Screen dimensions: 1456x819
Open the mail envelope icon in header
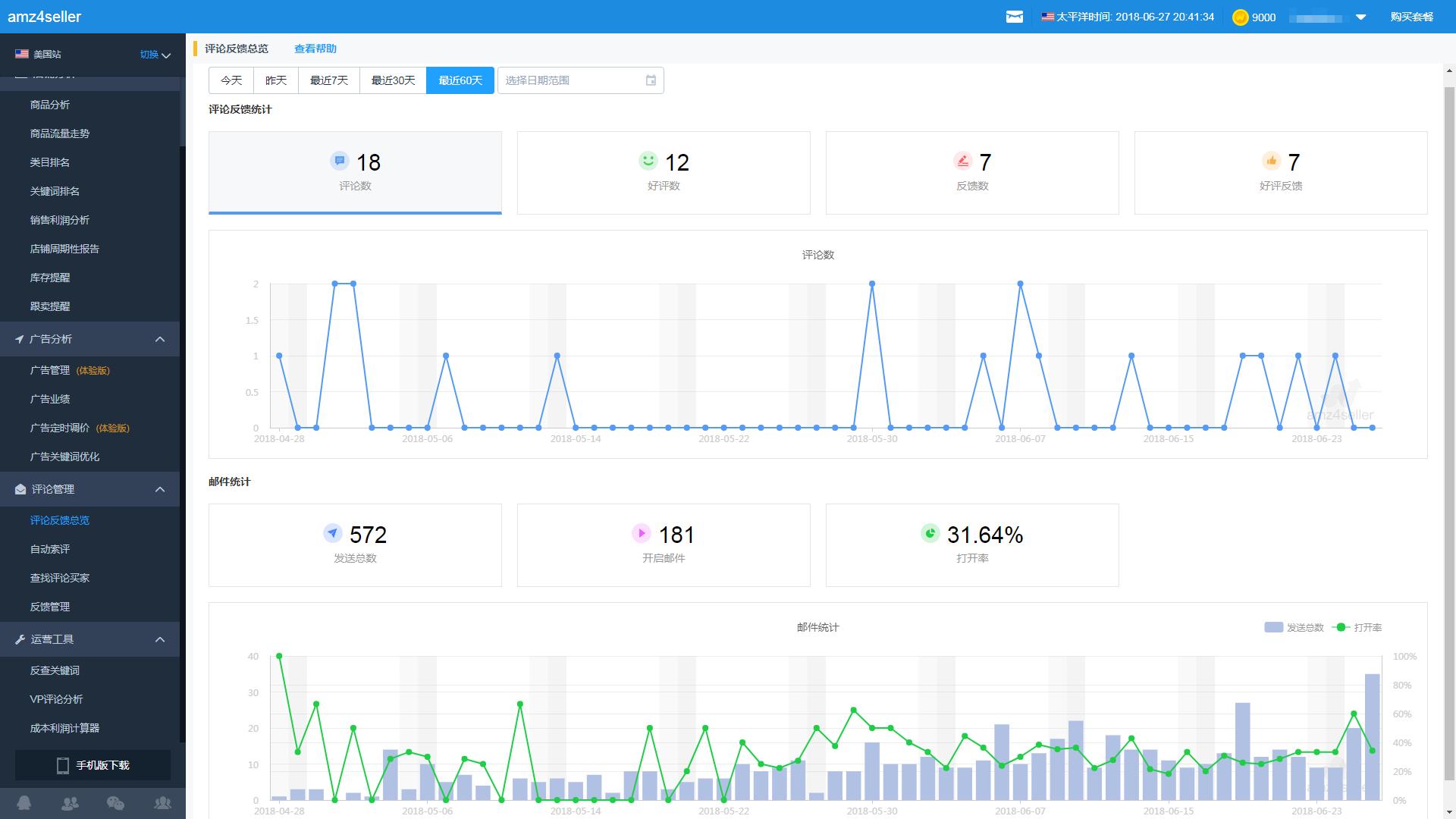click(x=1014, y=17)
